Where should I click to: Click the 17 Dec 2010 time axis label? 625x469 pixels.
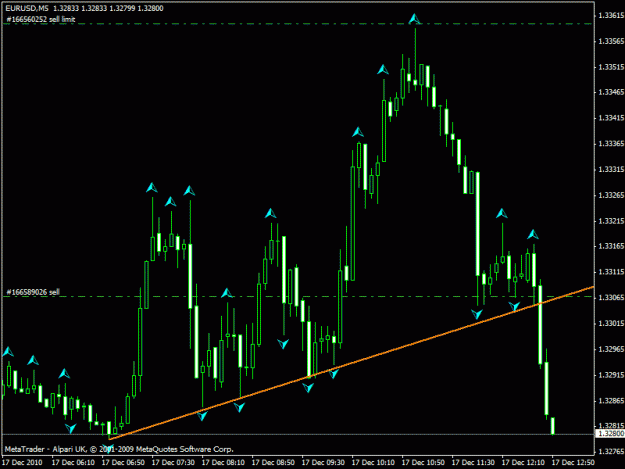[22, 463]
